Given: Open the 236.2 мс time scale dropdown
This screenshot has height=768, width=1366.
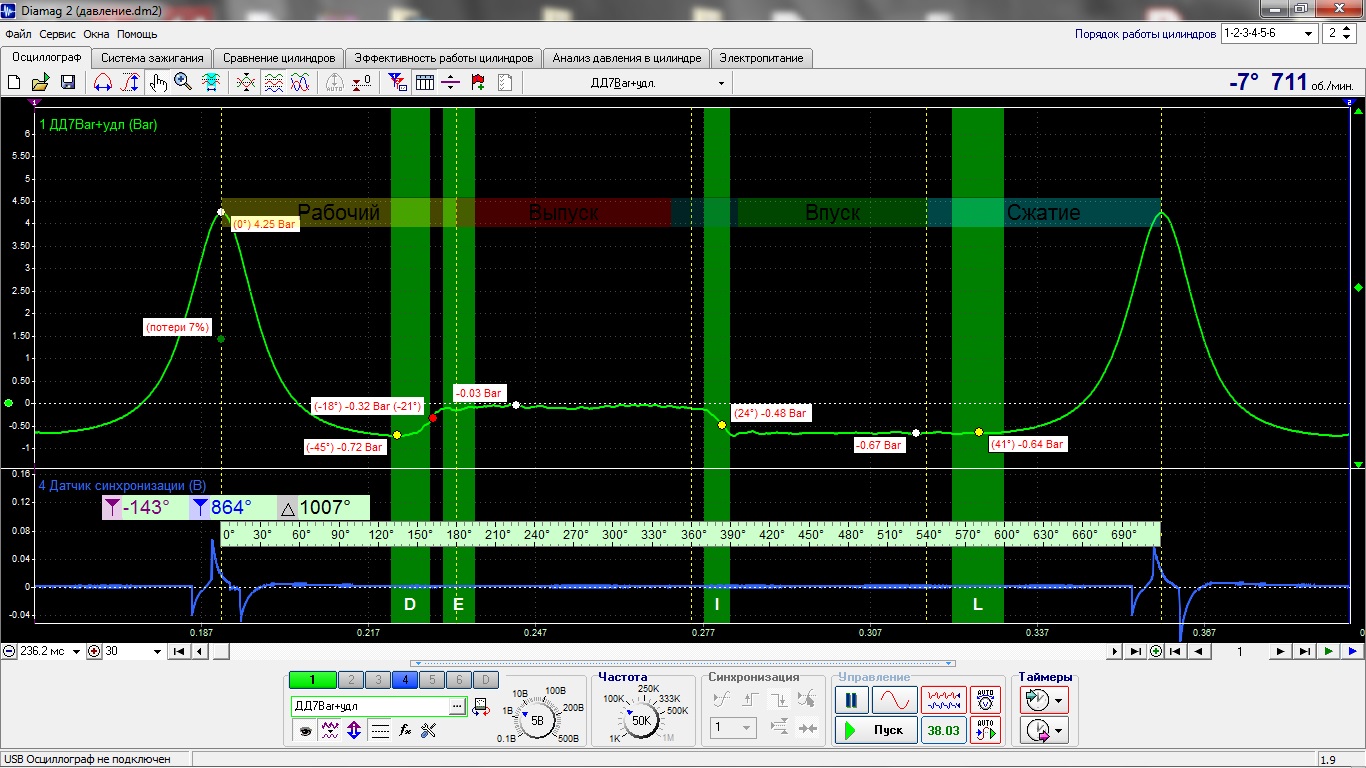Looking at the screenshot, I should tap(76, 651).
